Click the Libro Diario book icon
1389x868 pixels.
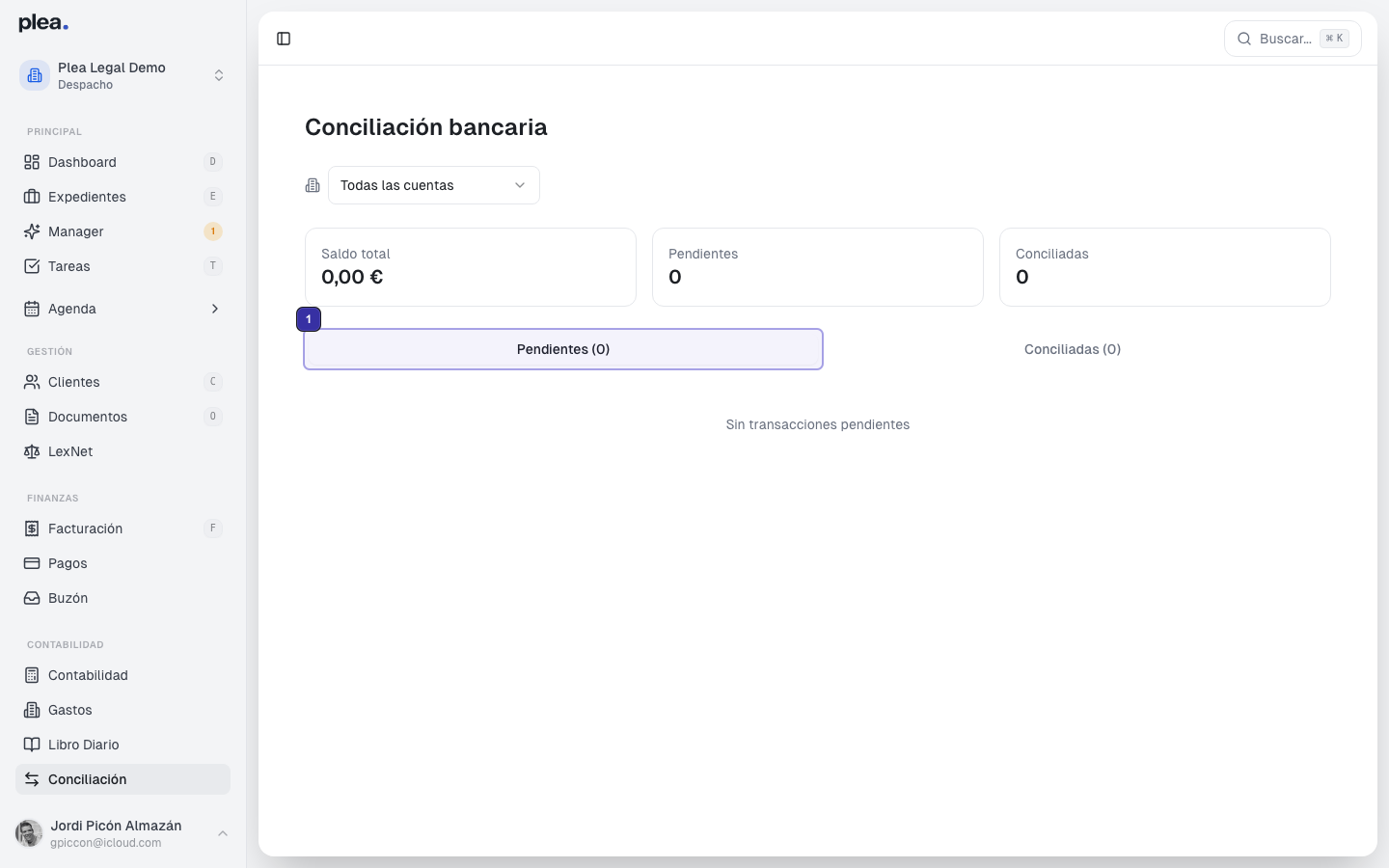point(31,745)
